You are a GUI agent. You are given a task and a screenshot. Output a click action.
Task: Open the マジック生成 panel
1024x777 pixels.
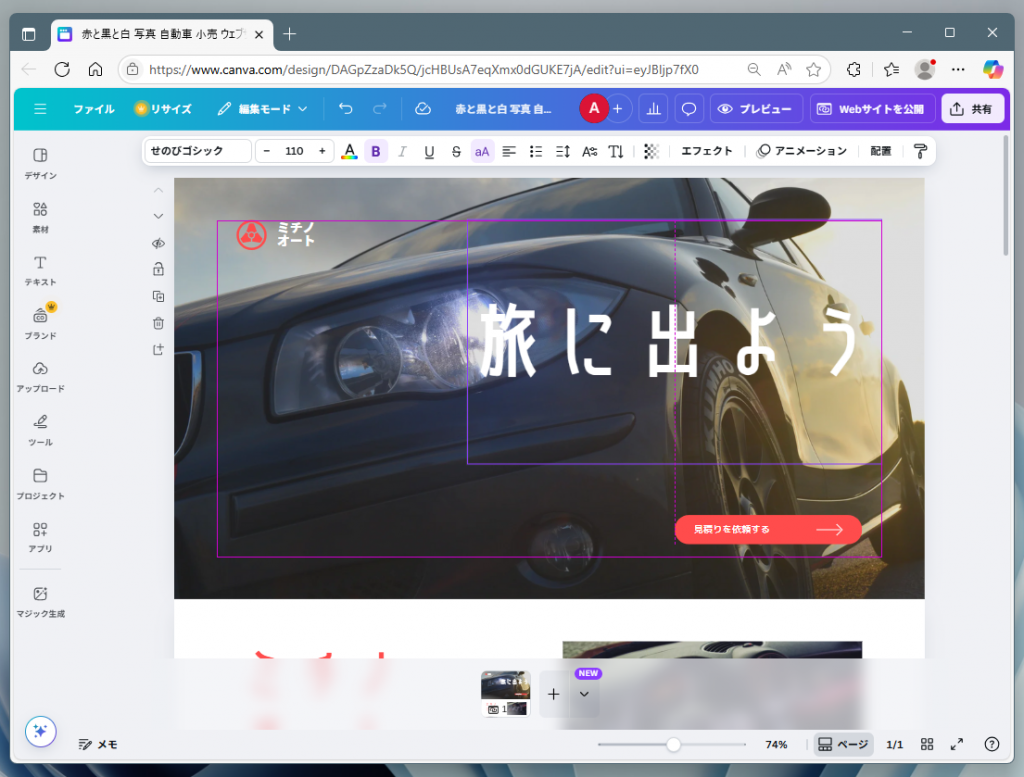39,601
